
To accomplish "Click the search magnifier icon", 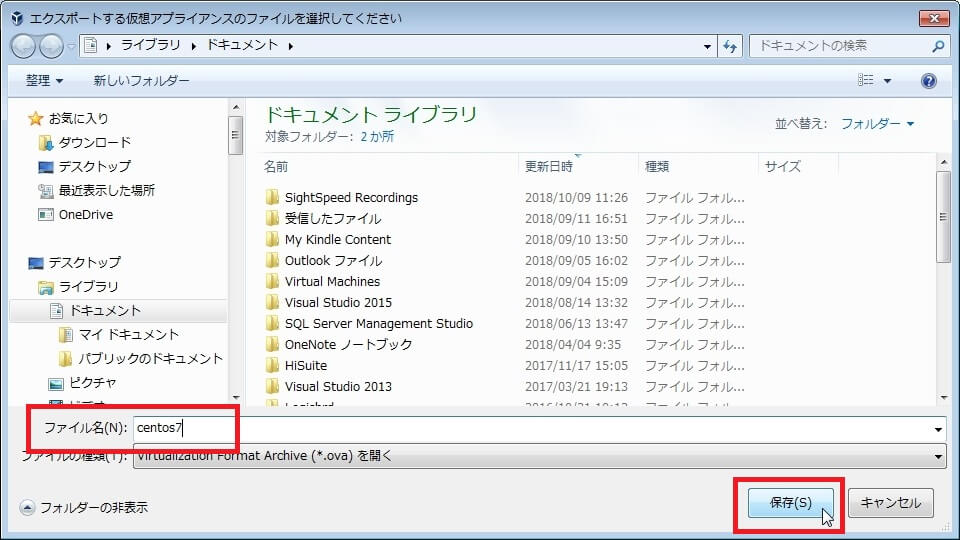I will (938, 46).
